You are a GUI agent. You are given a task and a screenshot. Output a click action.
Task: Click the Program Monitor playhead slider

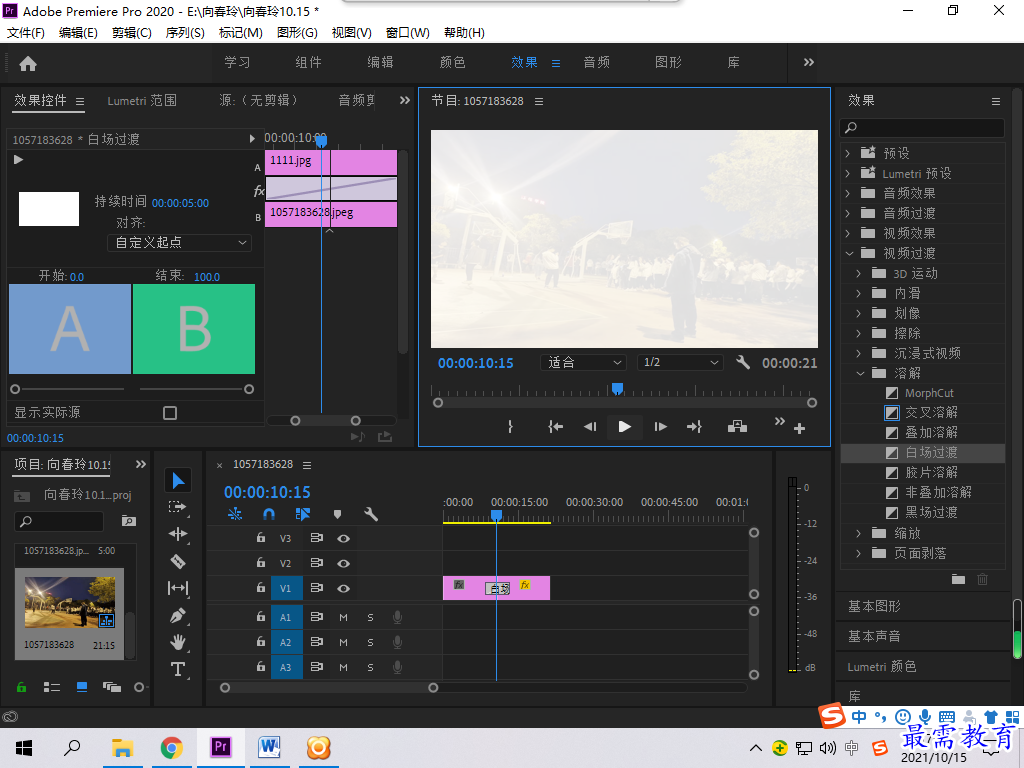pos(617,389)
